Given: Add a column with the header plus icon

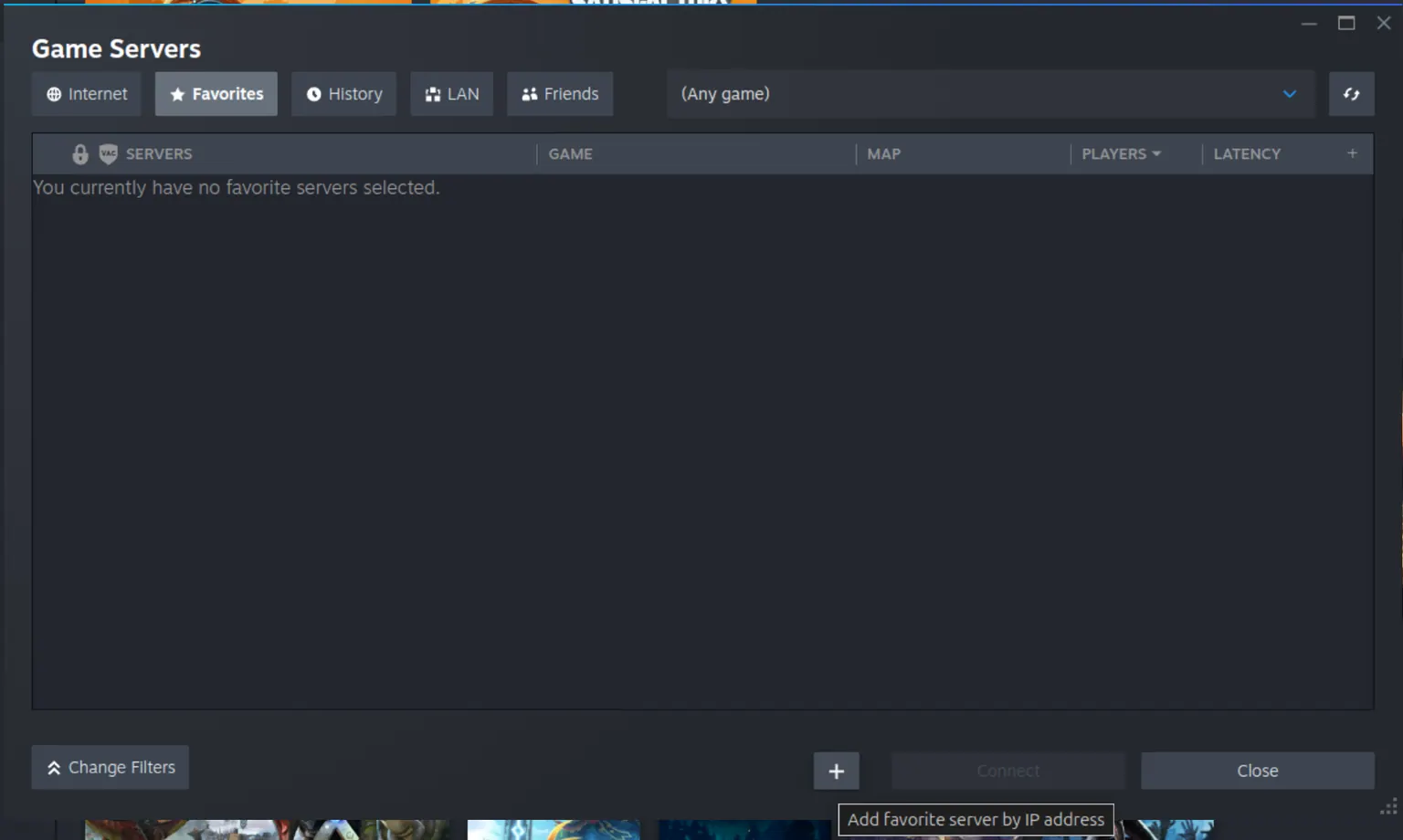Looking at the screenshot, I should 1352,153.
